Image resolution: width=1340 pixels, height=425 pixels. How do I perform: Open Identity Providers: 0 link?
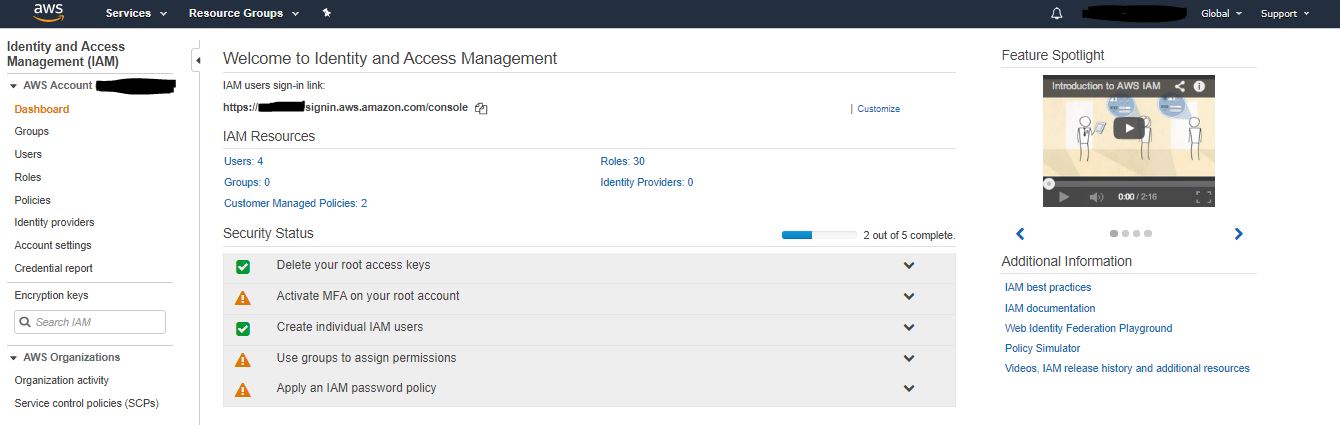[647, 182]
